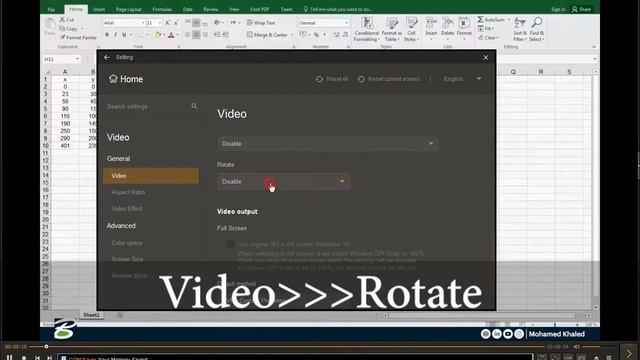
Task: Open the Excel File tab
Action: (51, 9)
